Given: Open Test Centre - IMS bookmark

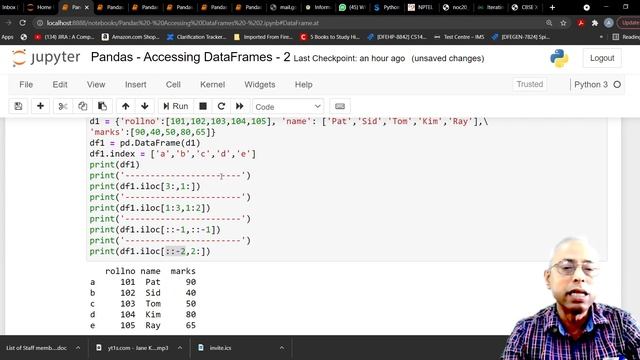Looking at the screenshot, I should 459,37.
